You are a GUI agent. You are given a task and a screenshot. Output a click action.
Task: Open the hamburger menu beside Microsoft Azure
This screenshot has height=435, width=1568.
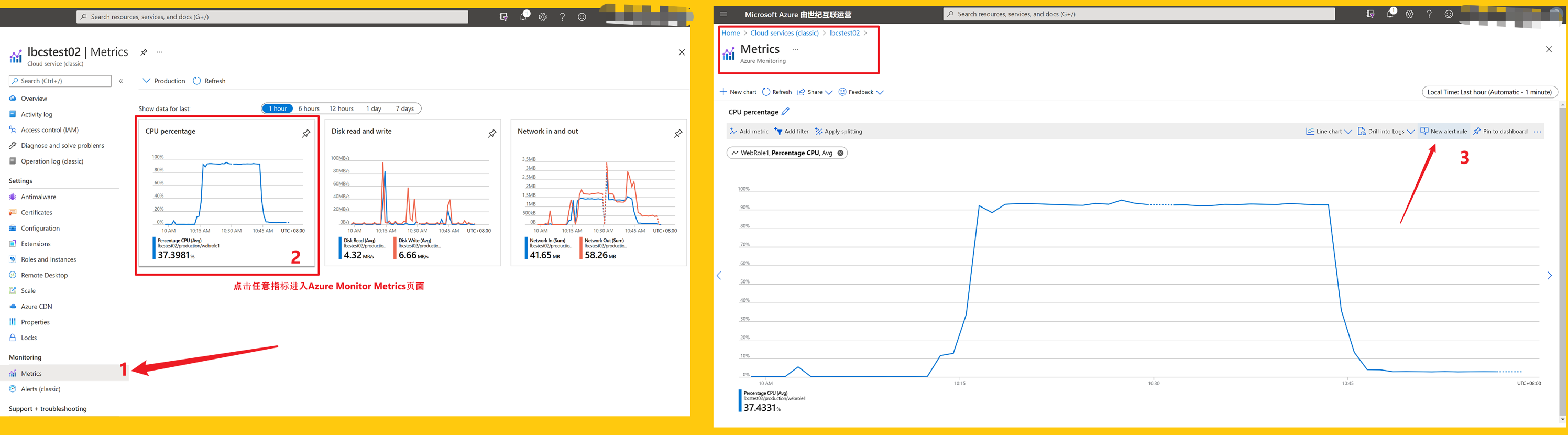[x=723, y=14]
